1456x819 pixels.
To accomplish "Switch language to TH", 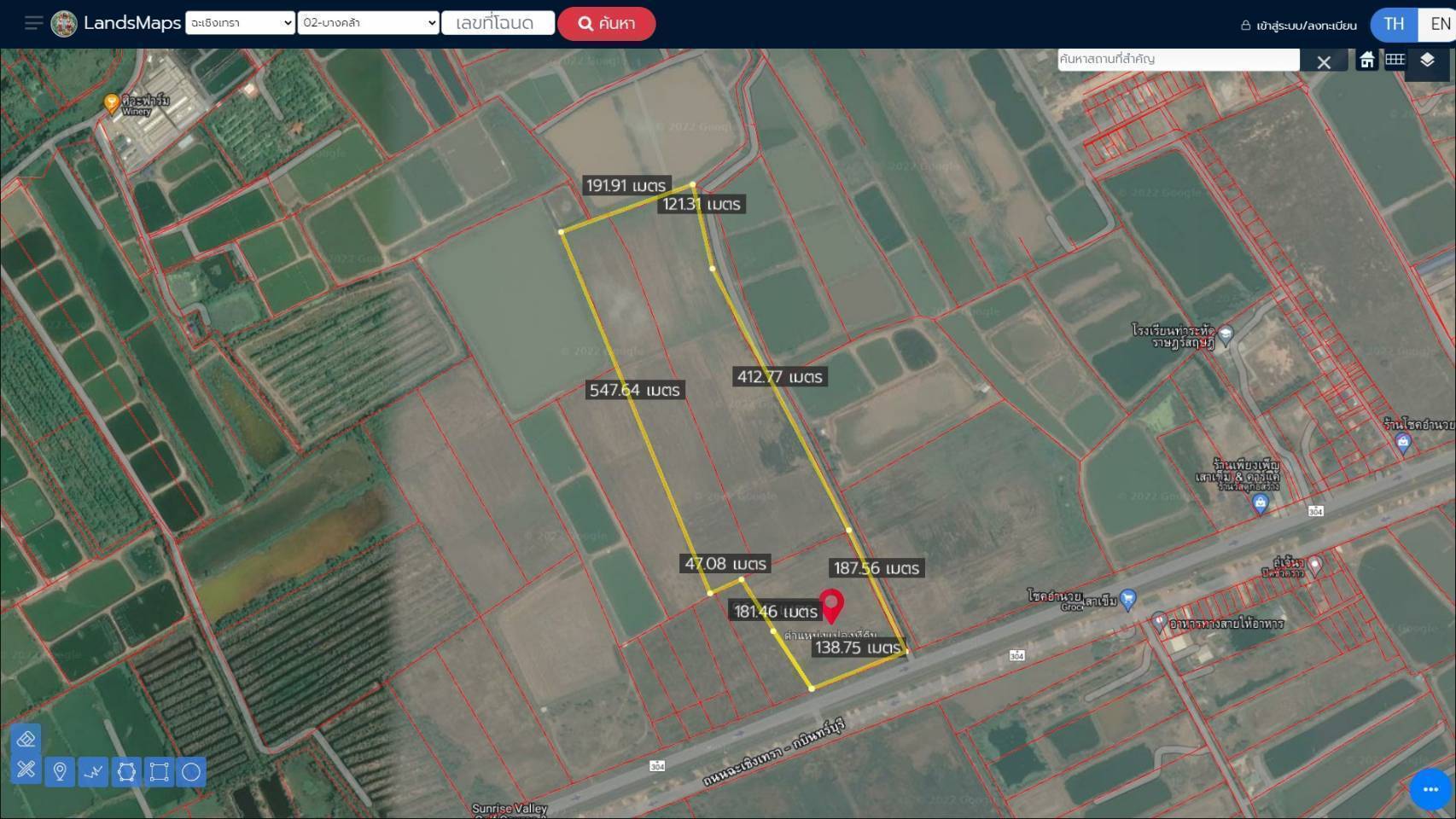I will click(x=1394, y=24).
